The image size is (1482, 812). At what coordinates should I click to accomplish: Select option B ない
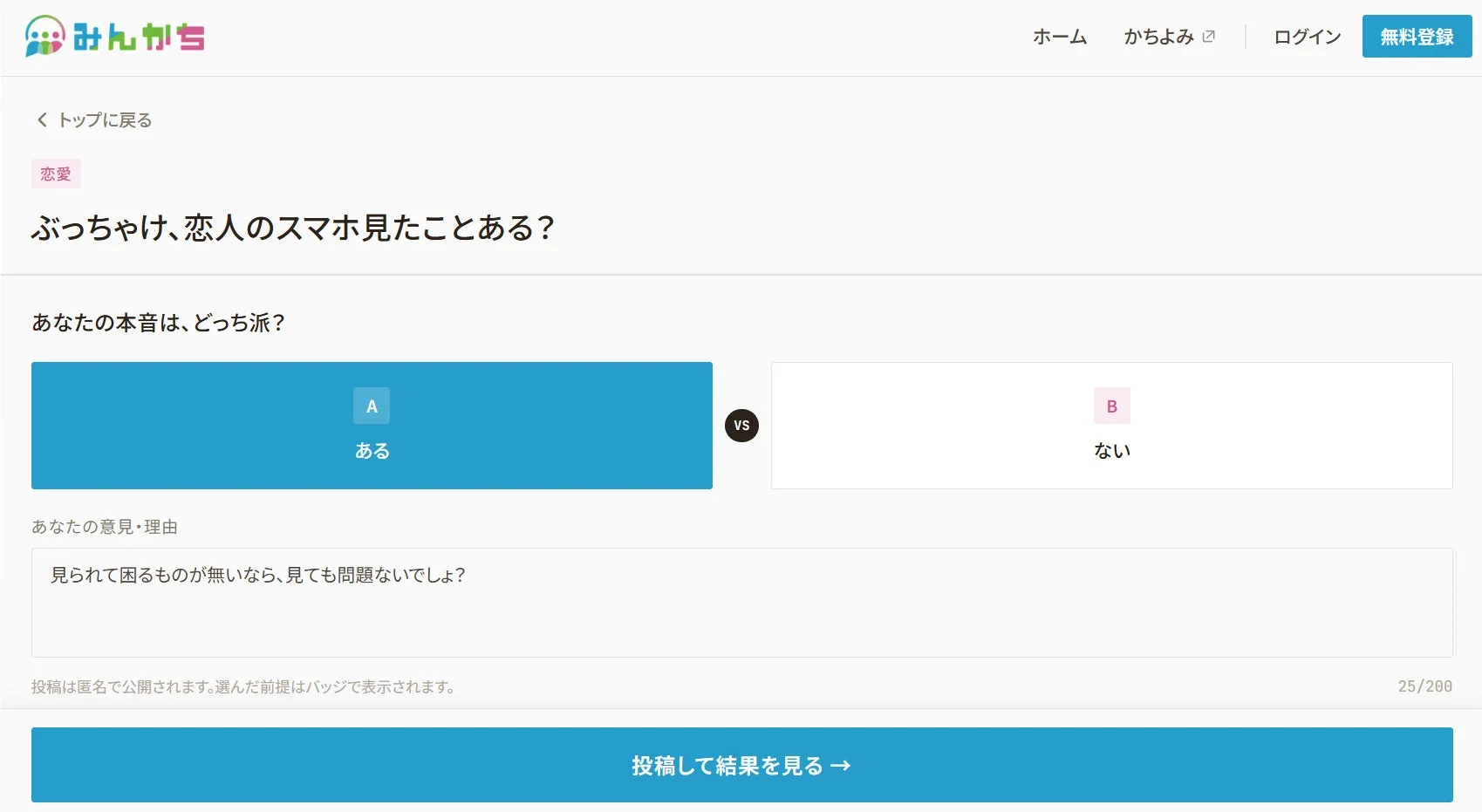point(1112,426)
